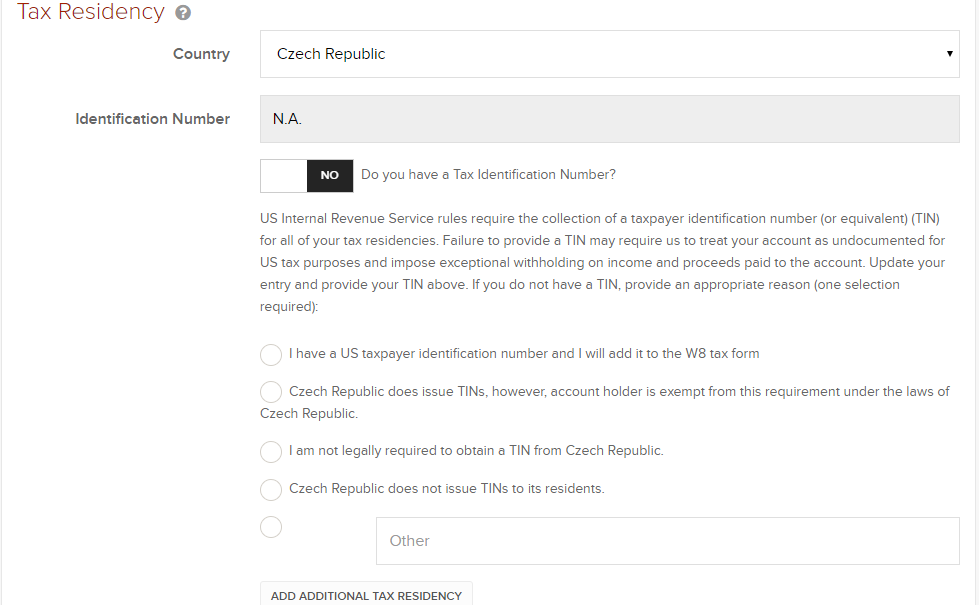This screenshot has height=605, width=979.
Task: Select the radio button next to Other
Action: [271, 527]
